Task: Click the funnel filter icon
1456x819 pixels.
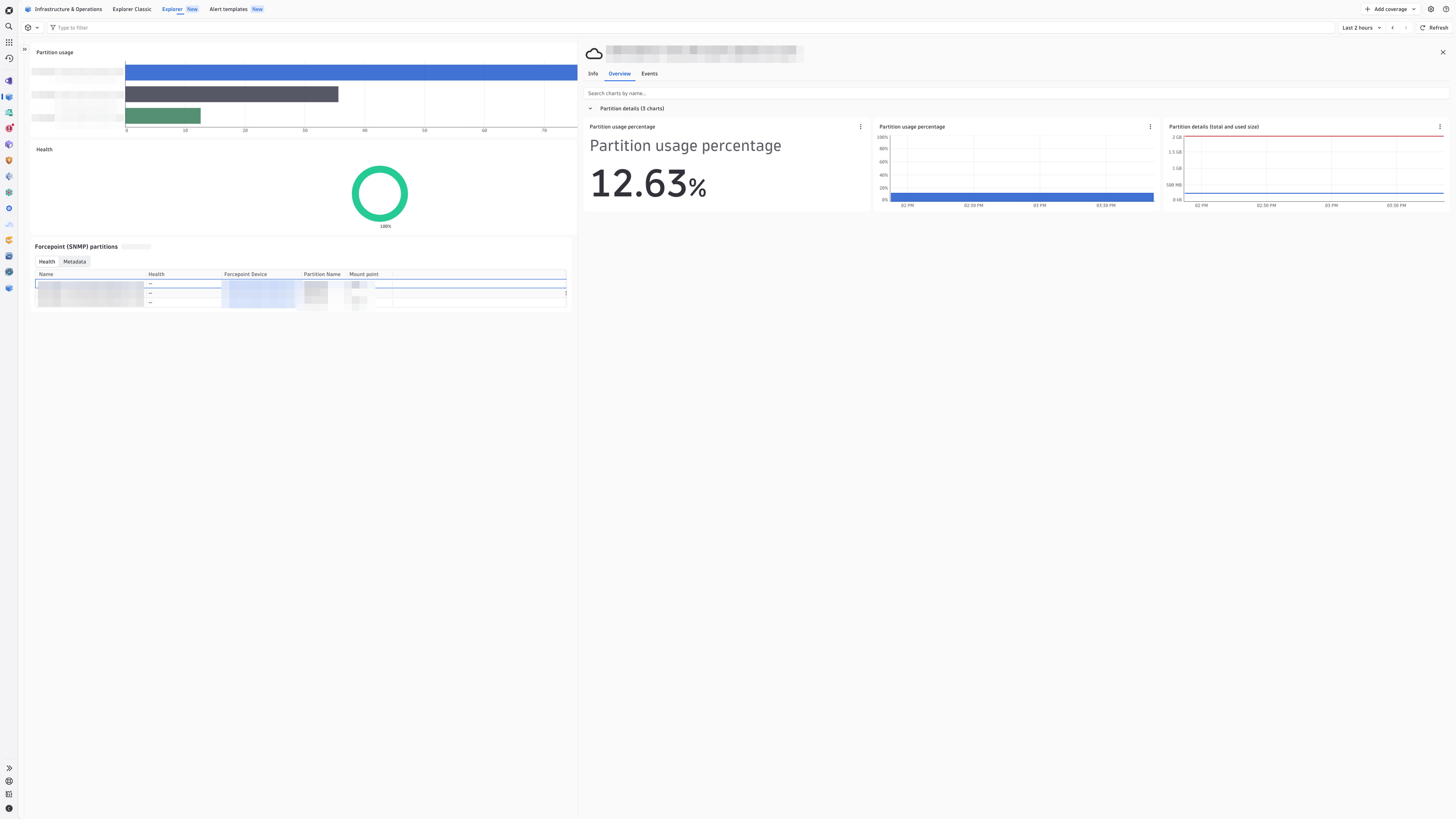Action: (x=53, y=28)
